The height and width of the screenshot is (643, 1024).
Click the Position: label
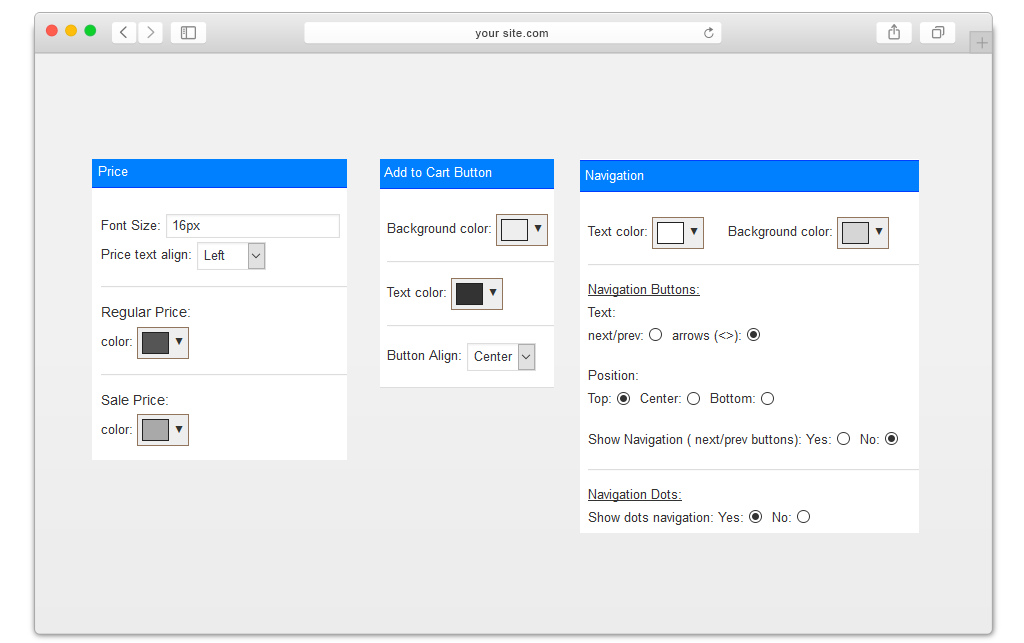tap(613, 375)
